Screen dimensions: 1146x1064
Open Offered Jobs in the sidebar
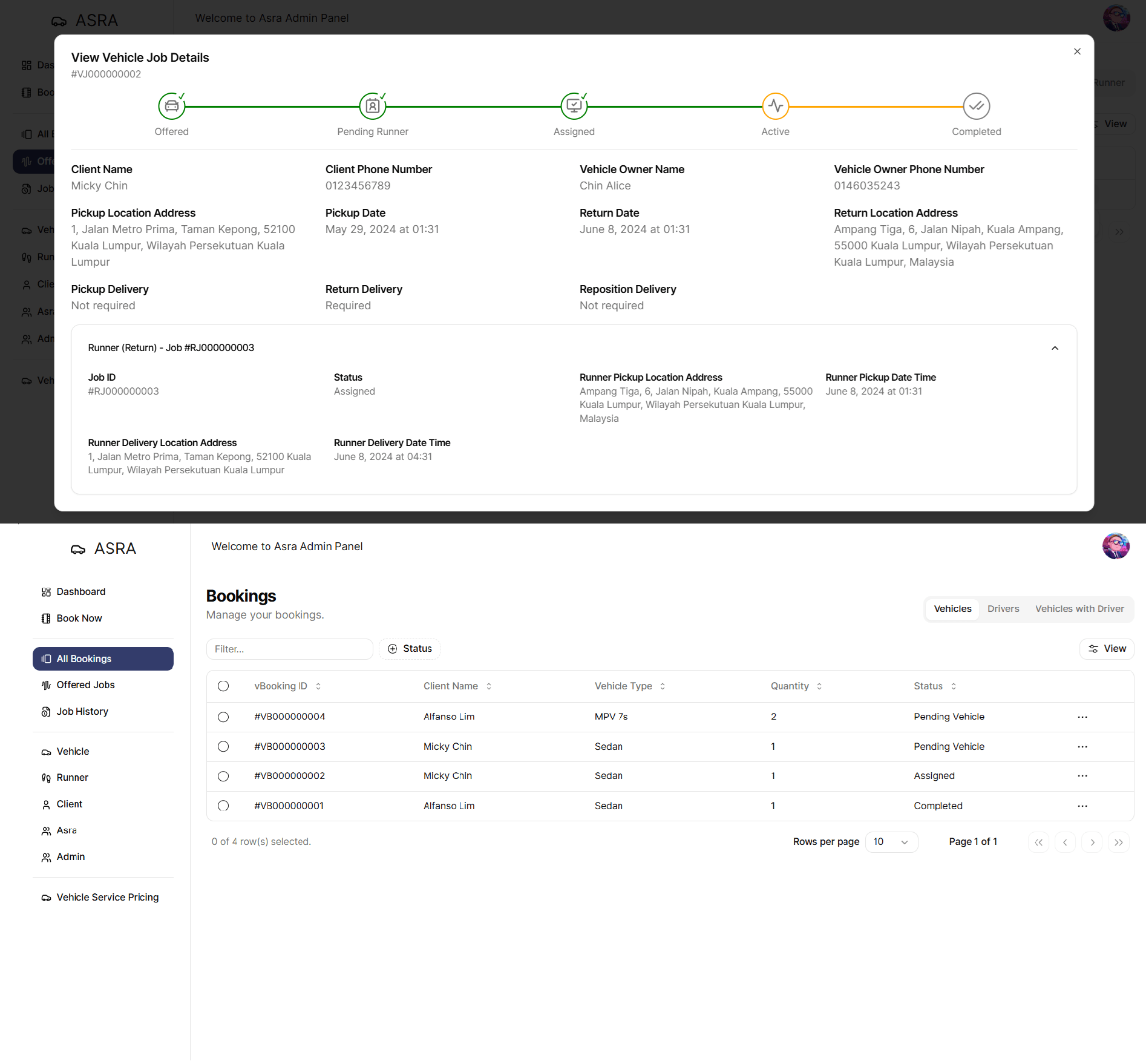(x=85, y=685)
